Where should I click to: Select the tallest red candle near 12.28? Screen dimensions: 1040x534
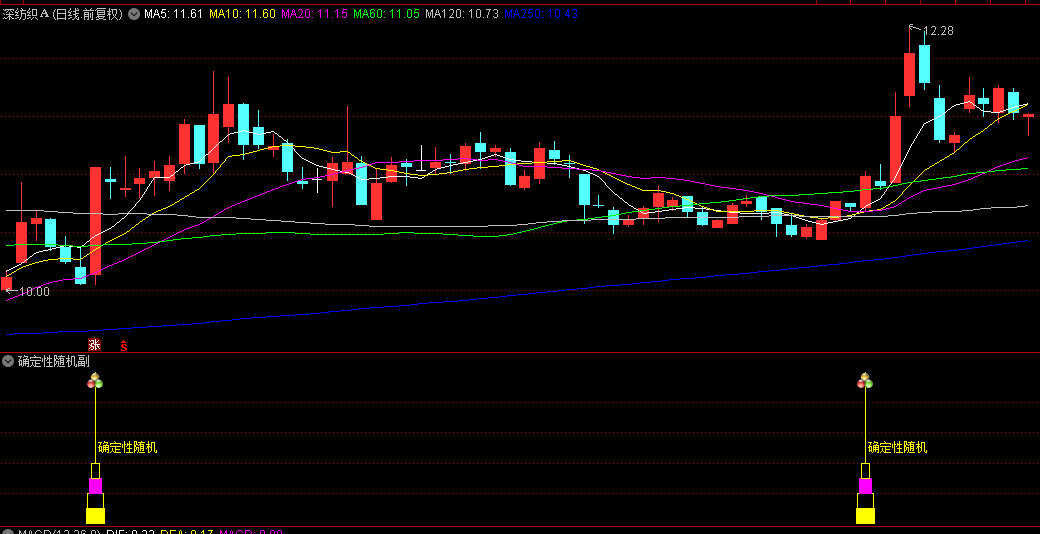[910, 74]
